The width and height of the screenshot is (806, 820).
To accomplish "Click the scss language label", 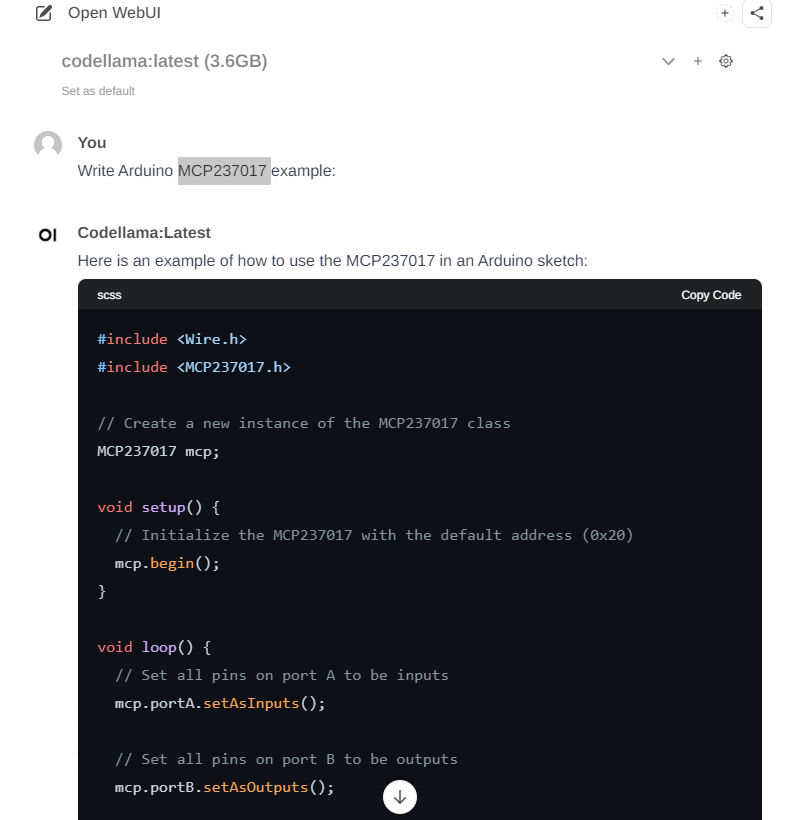I will point(109,295).
